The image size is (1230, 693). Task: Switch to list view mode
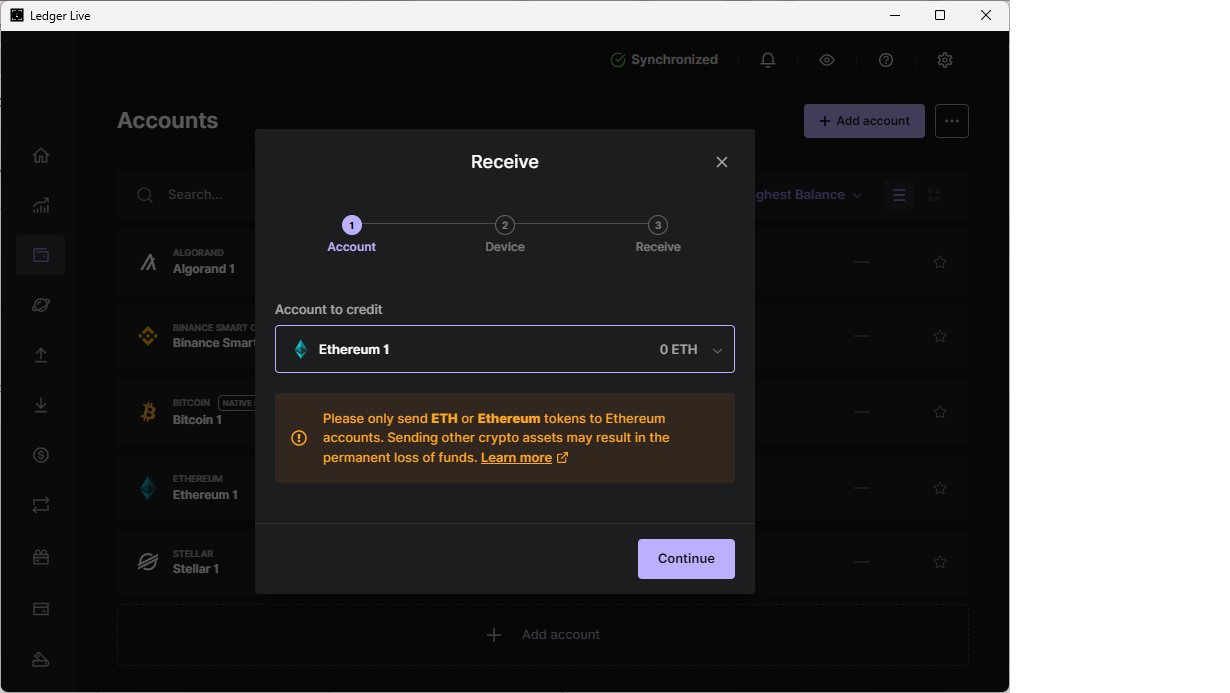point(899,195)
